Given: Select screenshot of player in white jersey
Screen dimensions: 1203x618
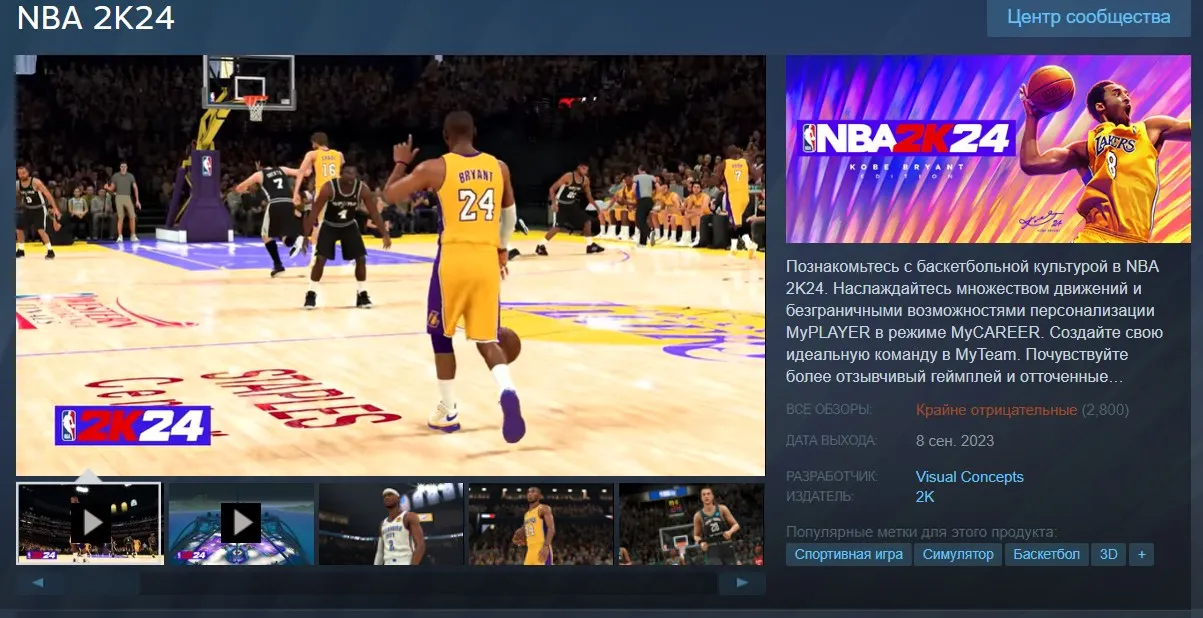Looking at the screenshot, I should tap(391, 523).
